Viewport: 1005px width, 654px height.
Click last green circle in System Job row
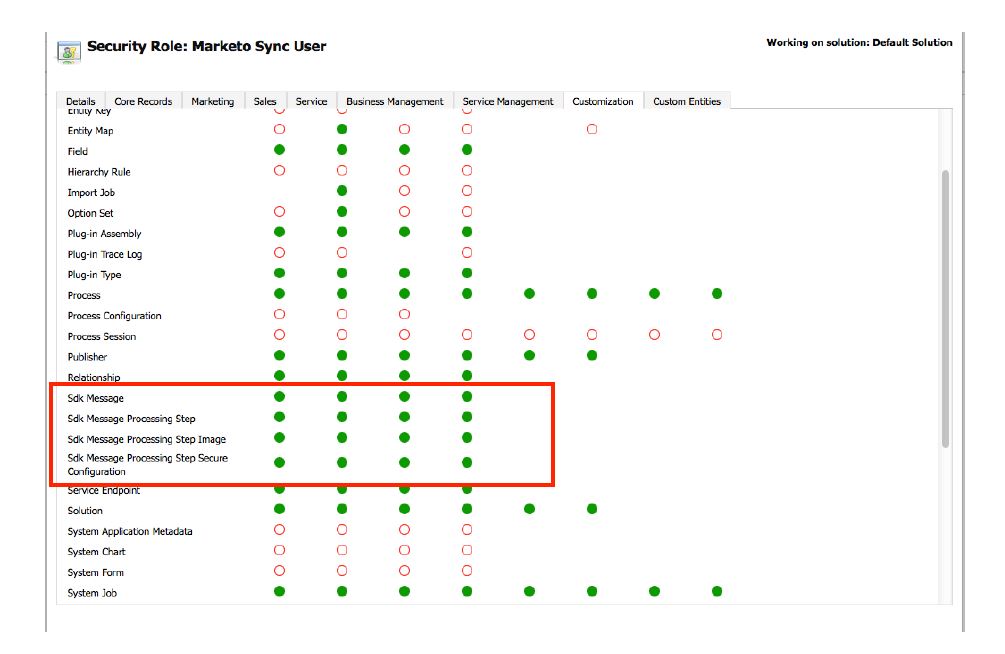[x=717, y=592]
